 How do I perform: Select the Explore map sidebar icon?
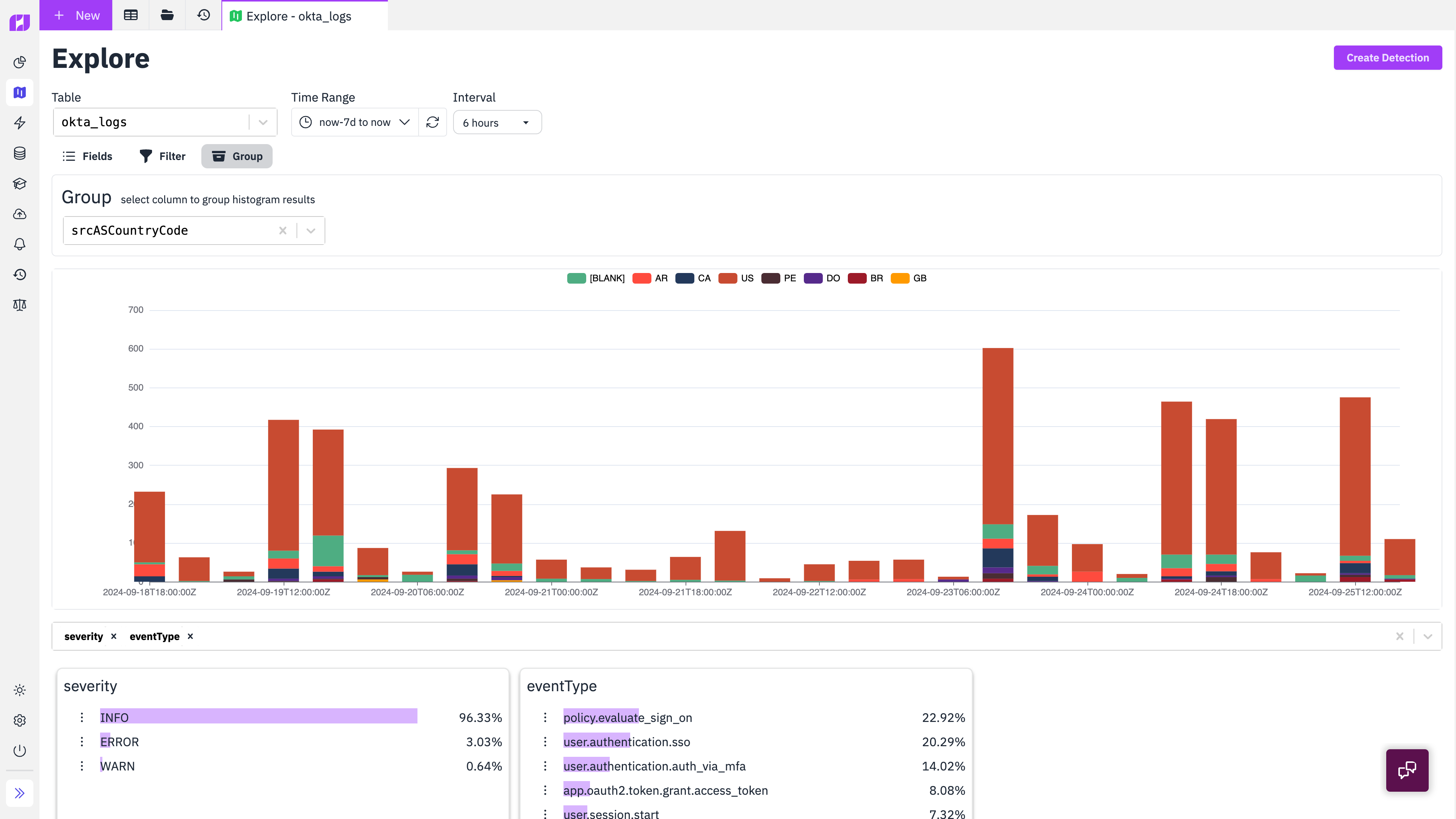20,92
